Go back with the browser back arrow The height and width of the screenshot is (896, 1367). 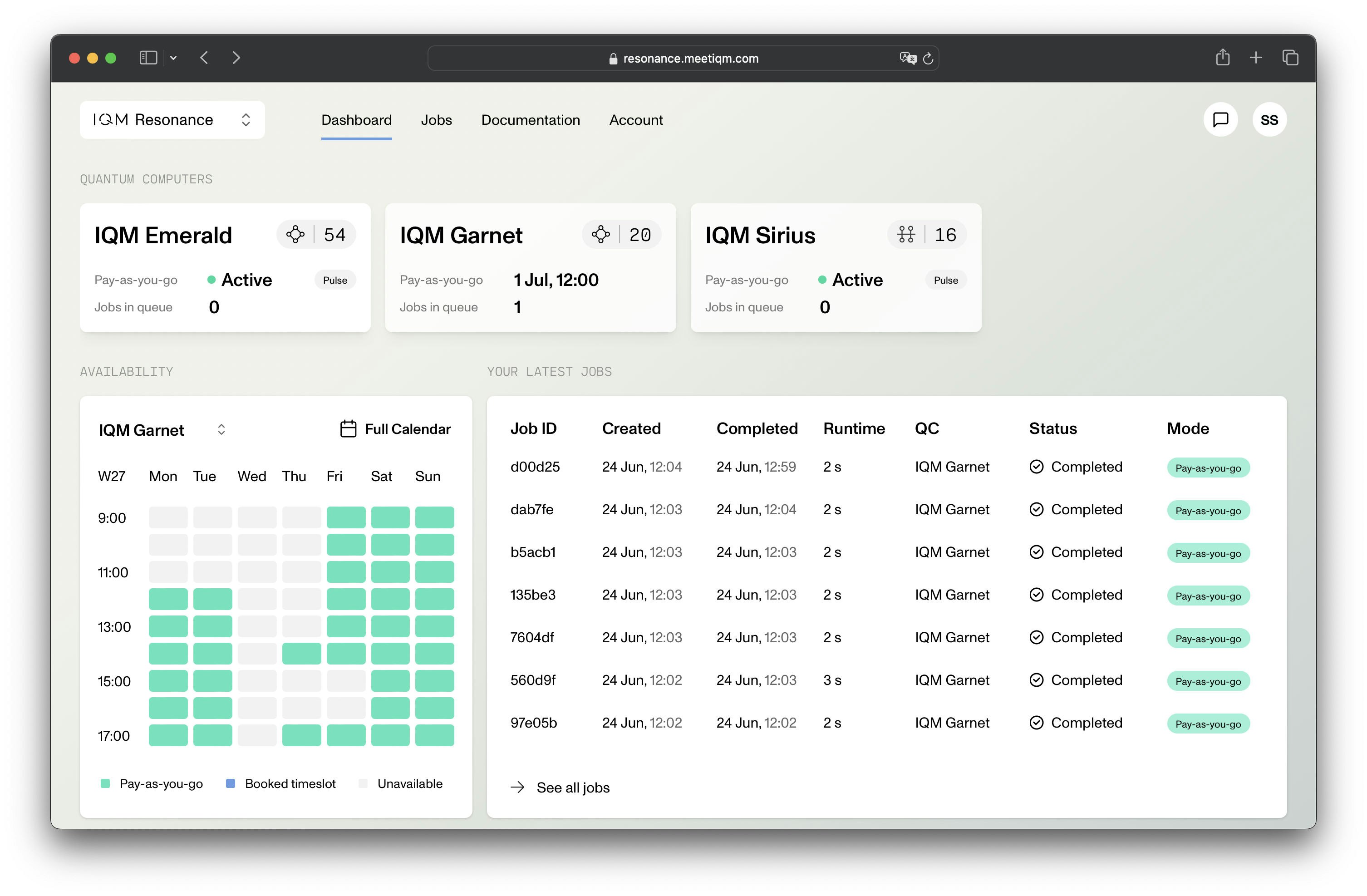pos(204,58)
